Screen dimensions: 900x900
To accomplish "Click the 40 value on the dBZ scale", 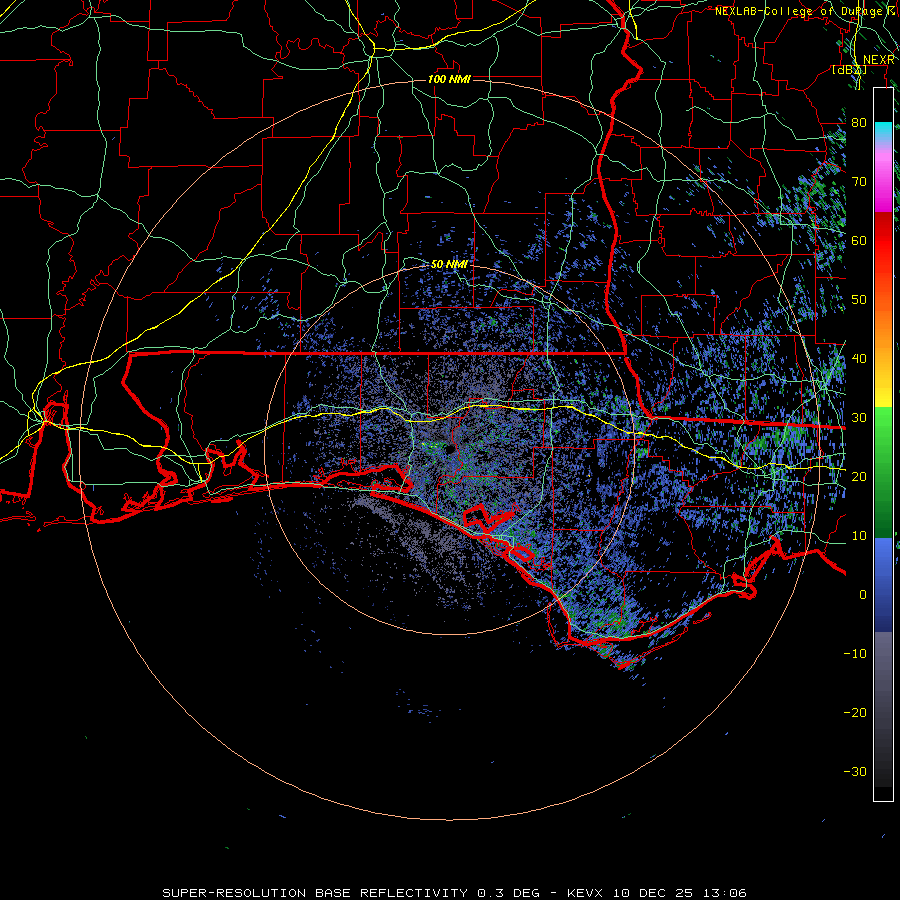I will click(x=859, y=359).
